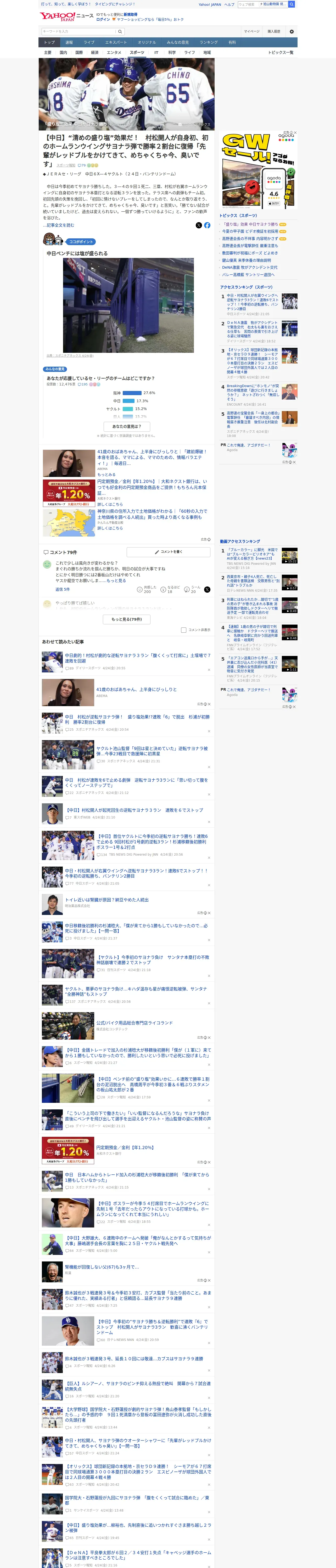Open the ランキング navigation tab
336x1568 pixels.
(x=209, y=42)
